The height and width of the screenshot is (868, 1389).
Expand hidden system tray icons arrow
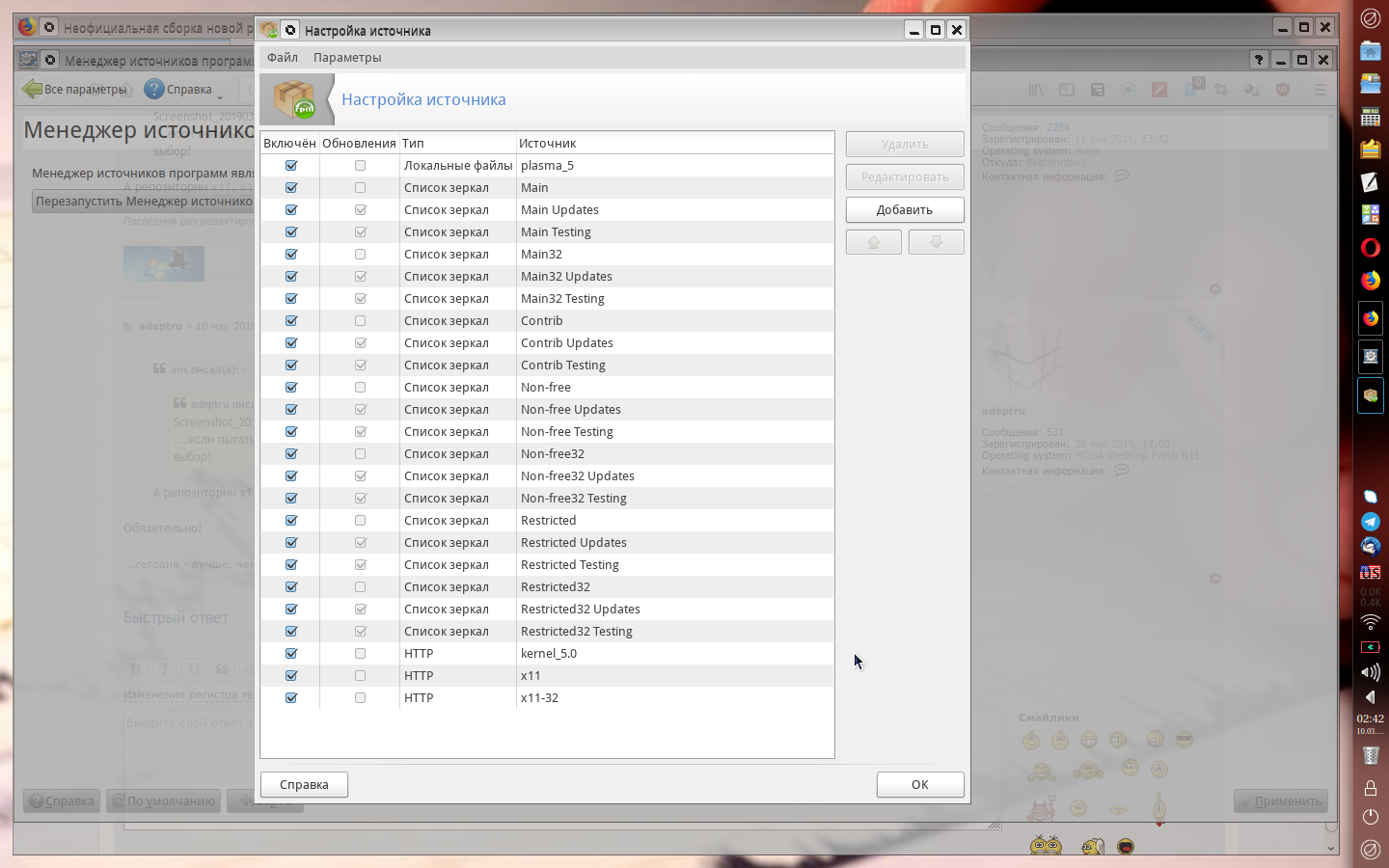1370,696
